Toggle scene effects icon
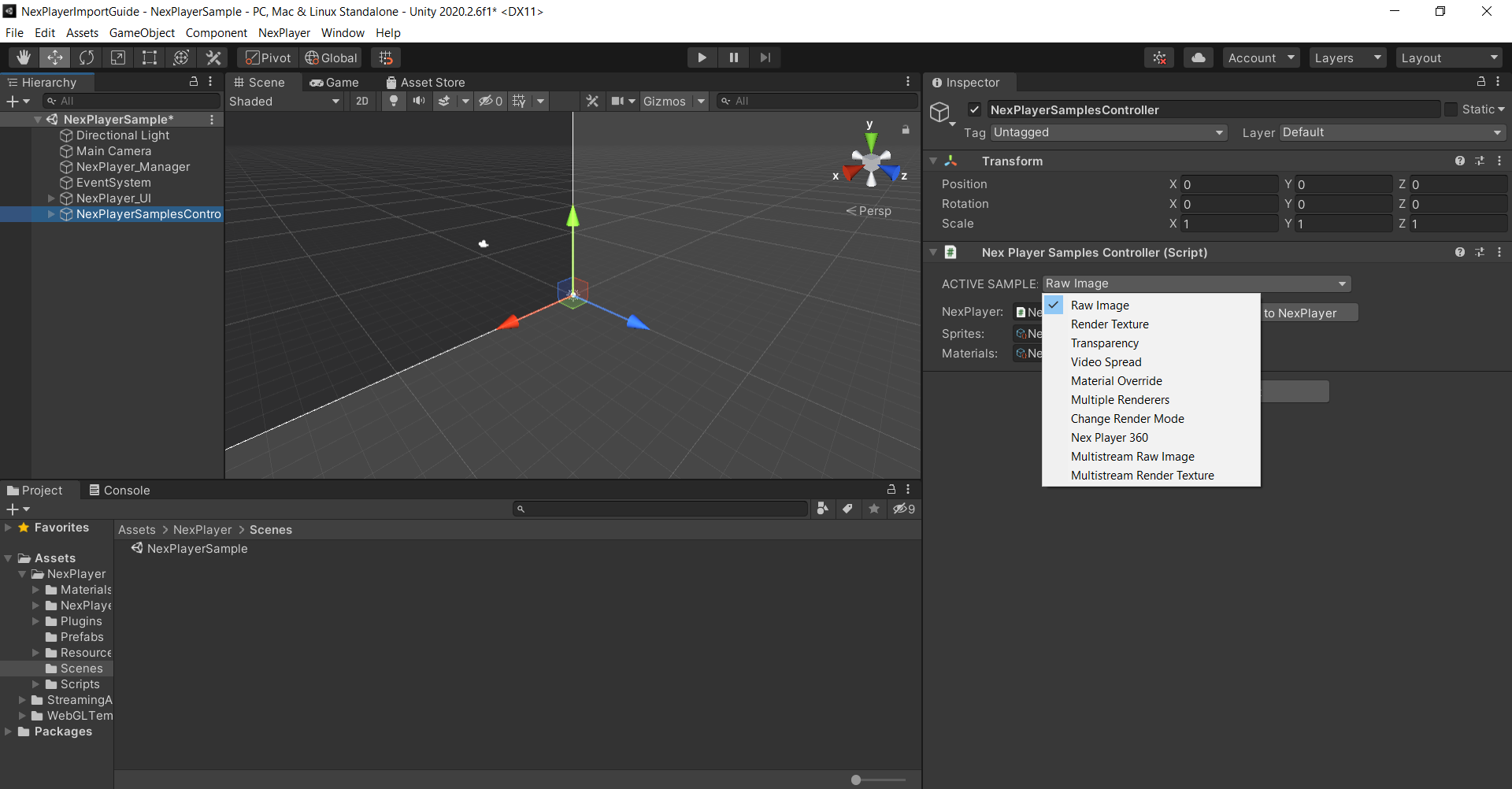The width and height of the screenshot is (1512, 789). pyautogui.click(x=445, y=101)
